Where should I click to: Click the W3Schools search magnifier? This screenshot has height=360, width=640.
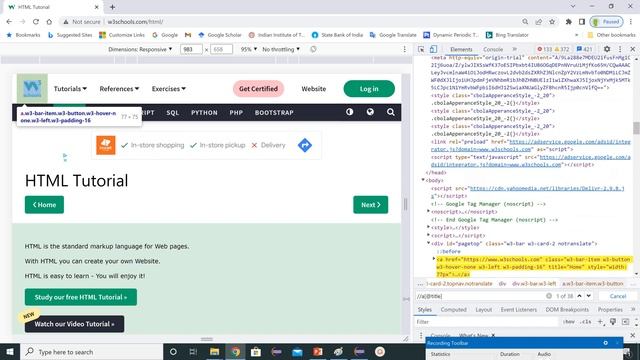coord(391,112)
